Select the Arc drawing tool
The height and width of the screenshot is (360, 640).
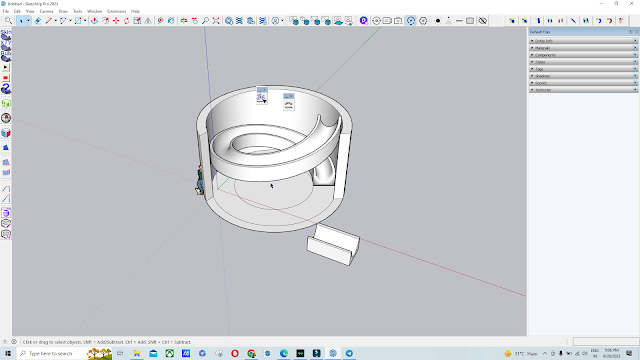coord(63,20)
